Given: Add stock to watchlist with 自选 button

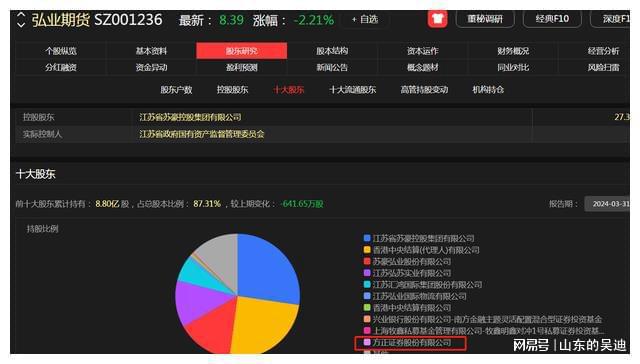Looking at the screenshot, I should (364, 19).
